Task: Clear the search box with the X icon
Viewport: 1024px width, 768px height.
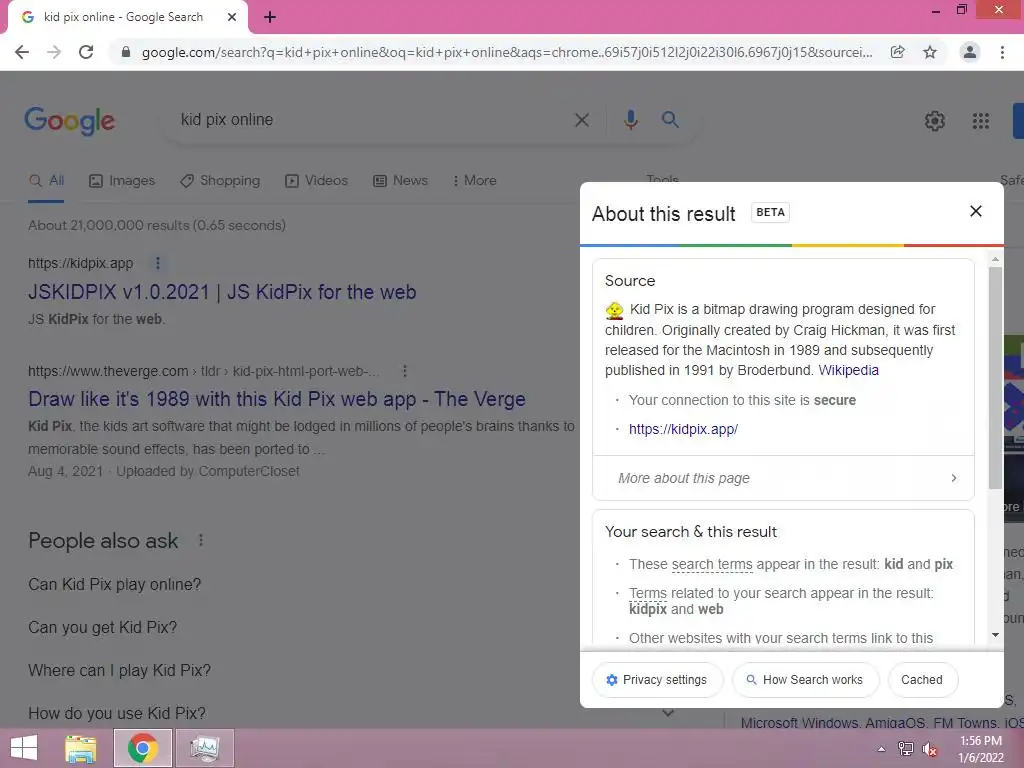Action: coord(582,120)
